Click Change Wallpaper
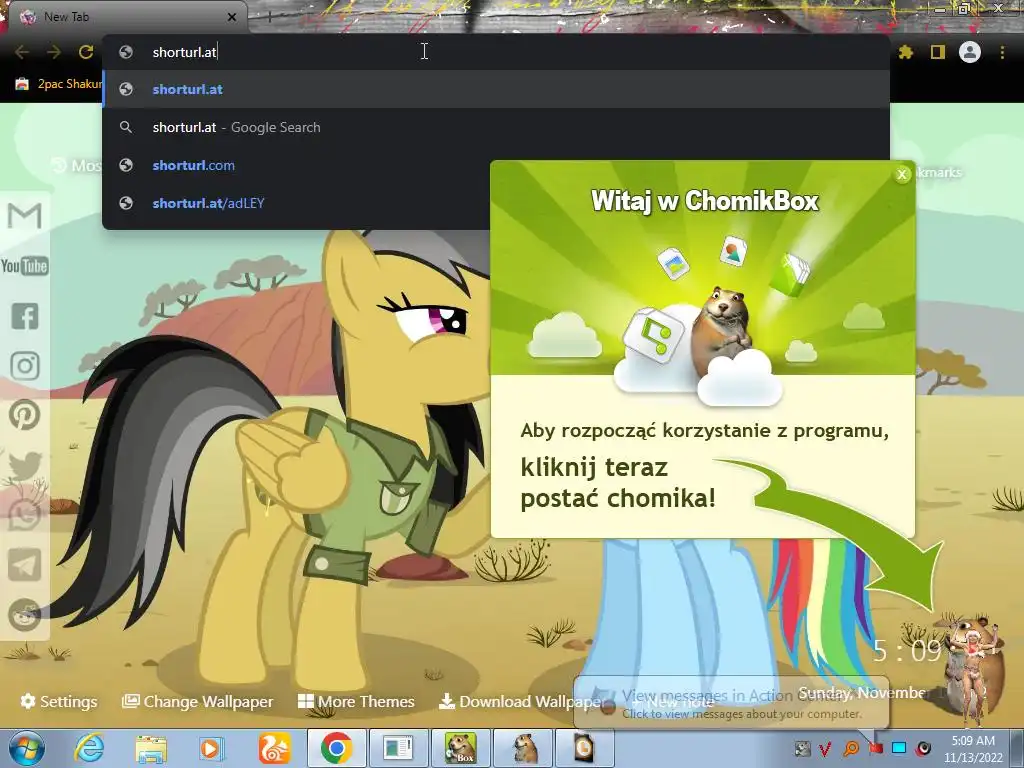The image size is (1024, 768). click(197, 701)
